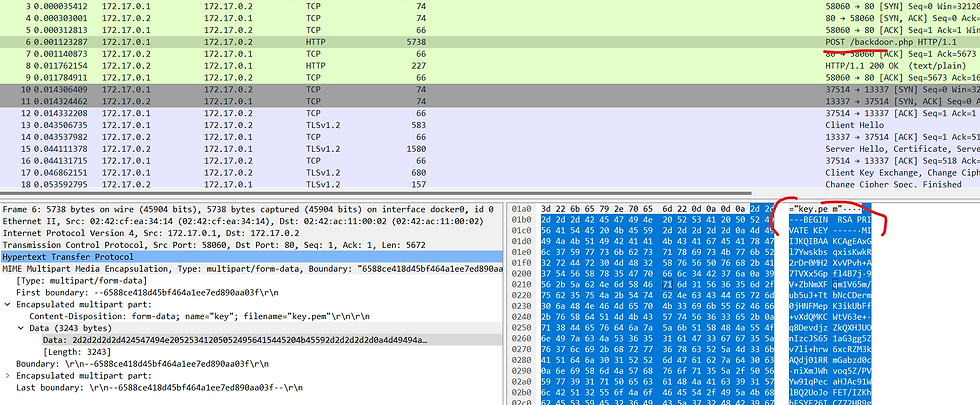Select packet 3 SYN from port 58060
Viewport: 980px width, 405px height.
tap(490, 6)
